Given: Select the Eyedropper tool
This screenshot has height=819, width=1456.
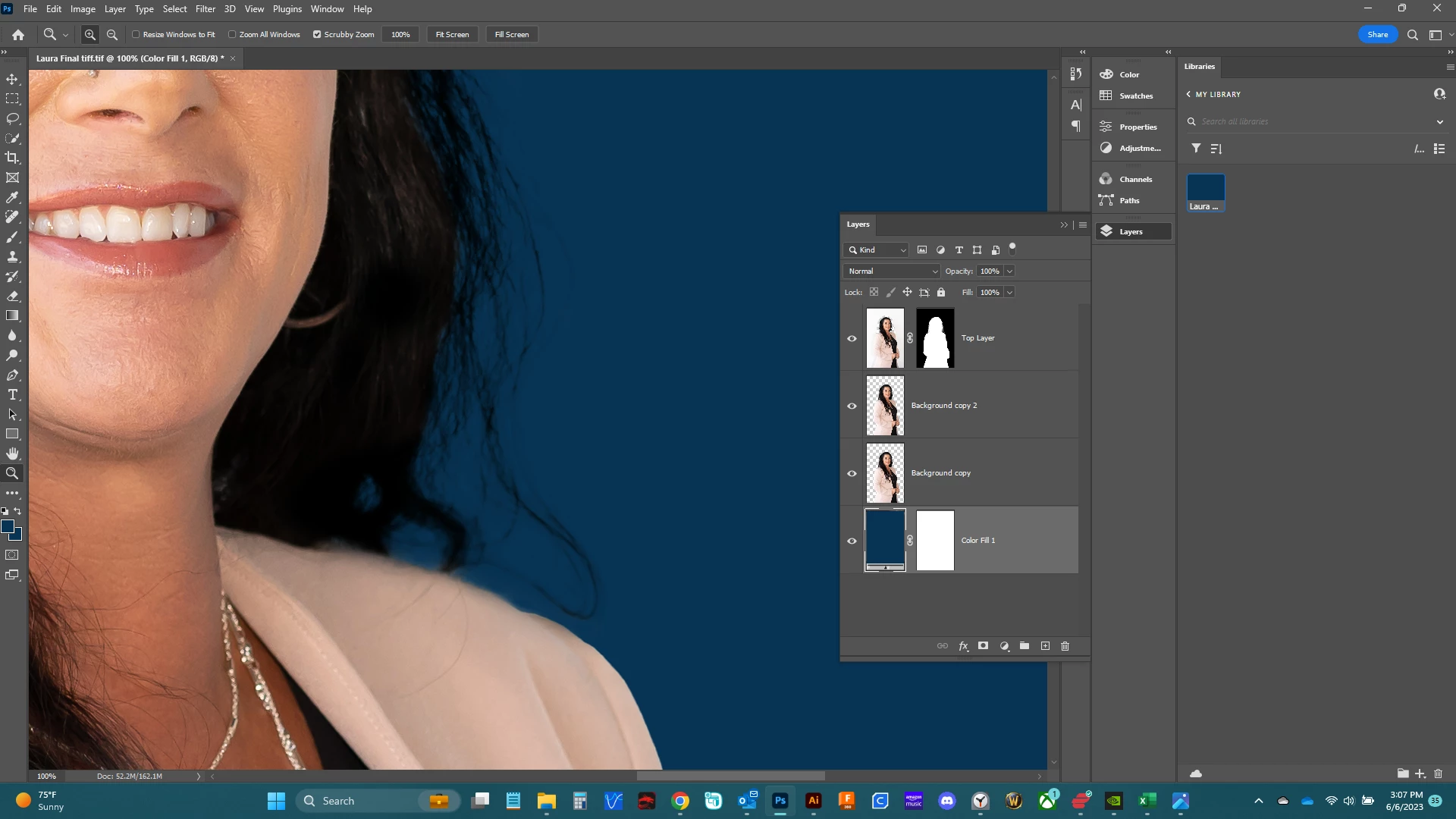Looking at the screenshot, I should [x=12, y=197].
